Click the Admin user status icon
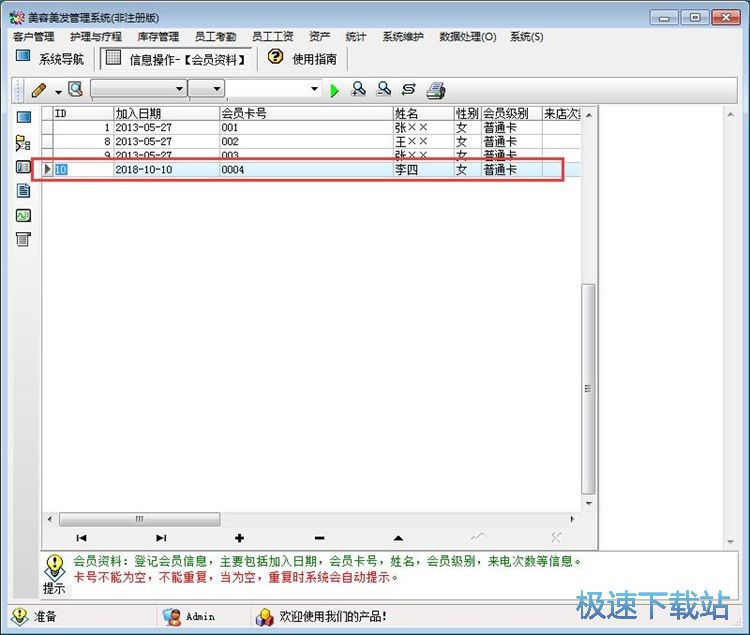Image resolution: width=750 pixels, height=635 pixels. (171, 617)
